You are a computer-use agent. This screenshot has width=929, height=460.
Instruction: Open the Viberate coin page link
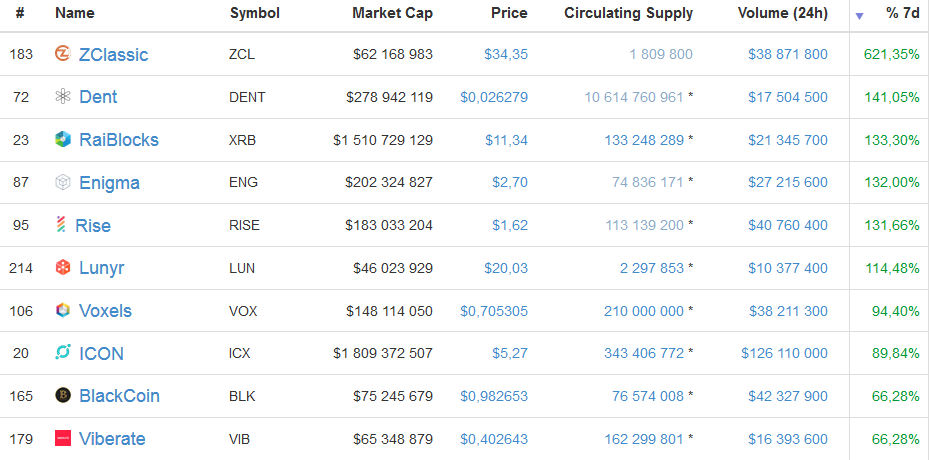pyautogui.click(x=112, y=439)
